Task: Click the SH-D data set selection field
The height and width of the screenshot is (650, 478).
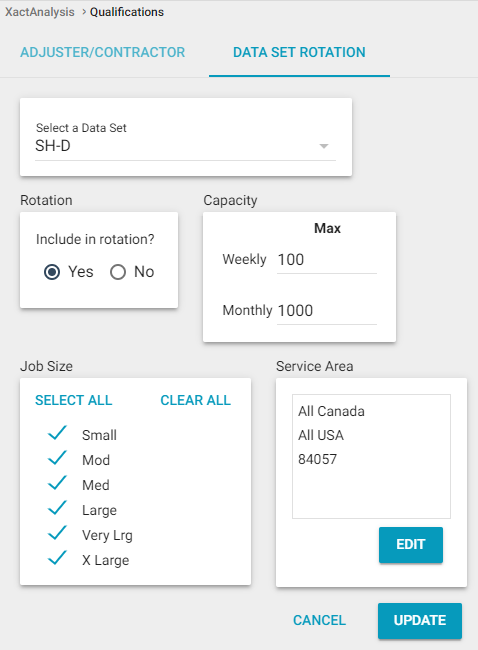Action: click(x=185, y=146)
